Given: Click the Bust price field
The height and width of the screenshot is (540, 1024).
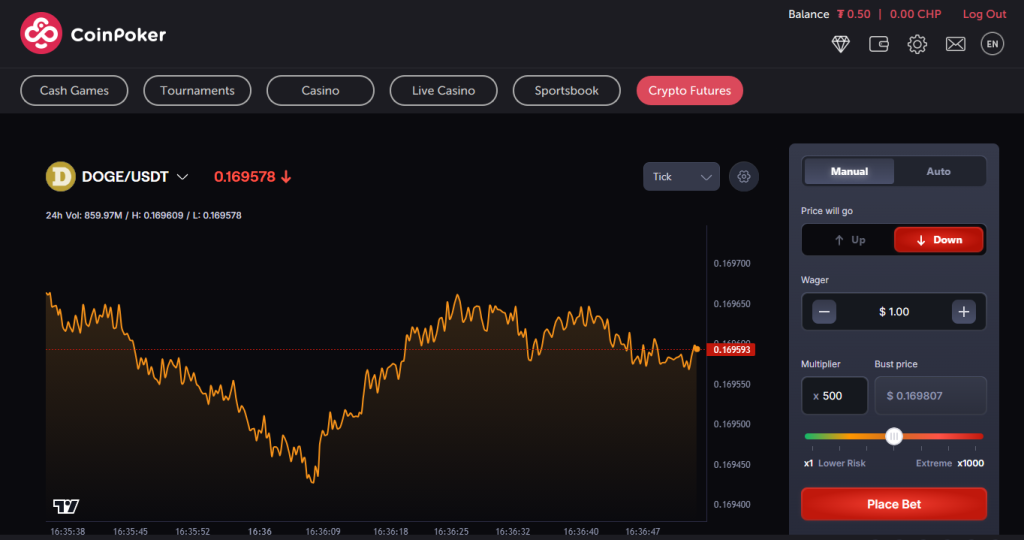Looking at the screenshot, I should click(x=930, y=396).
